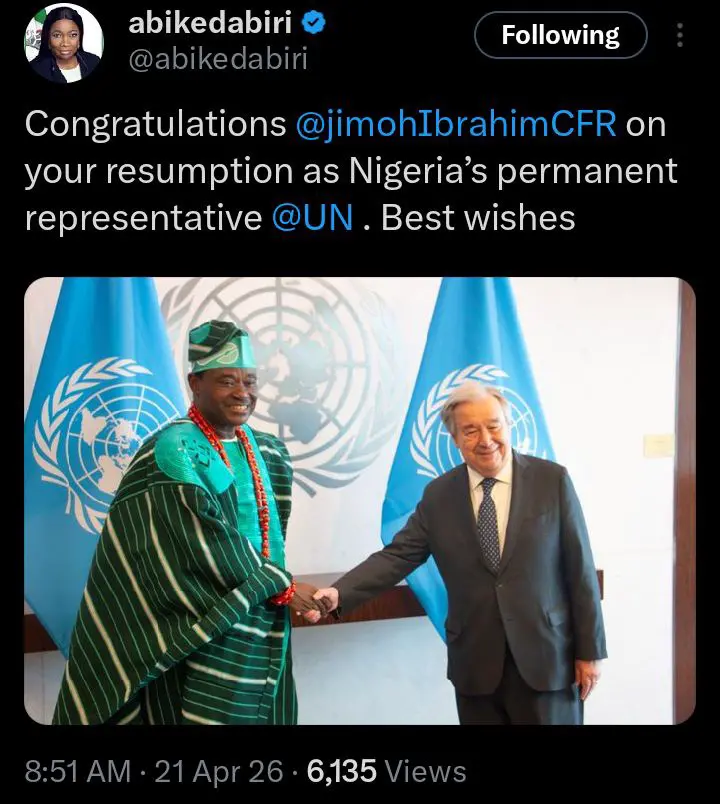Click the word Congratulations in the tweet

point(155,125)
